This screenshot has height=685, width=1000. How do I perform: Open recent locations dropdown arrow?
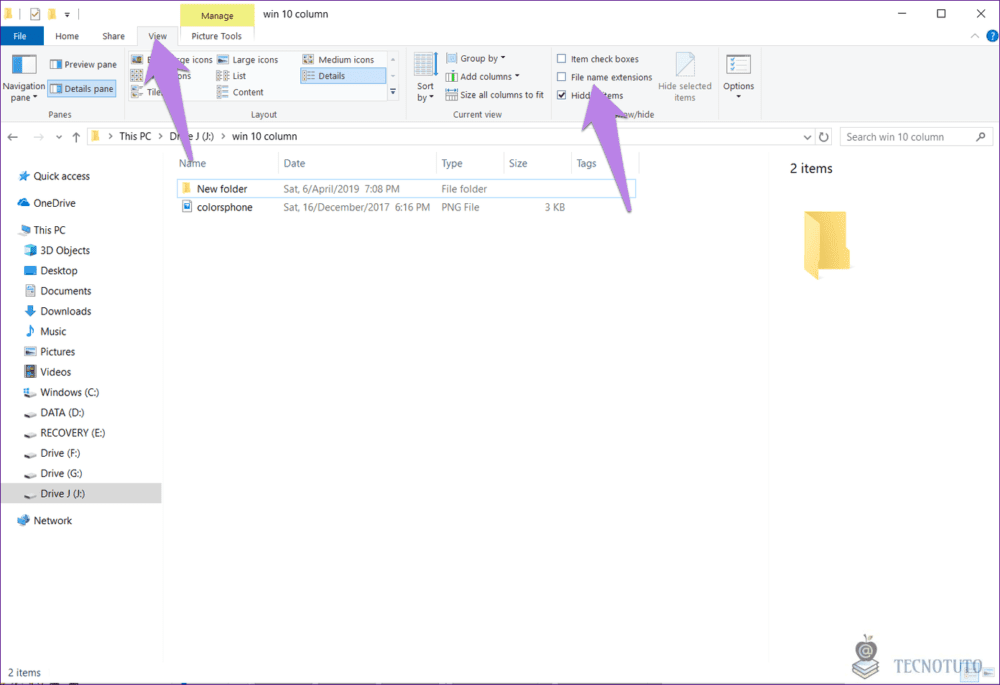(x=59, y=137)
